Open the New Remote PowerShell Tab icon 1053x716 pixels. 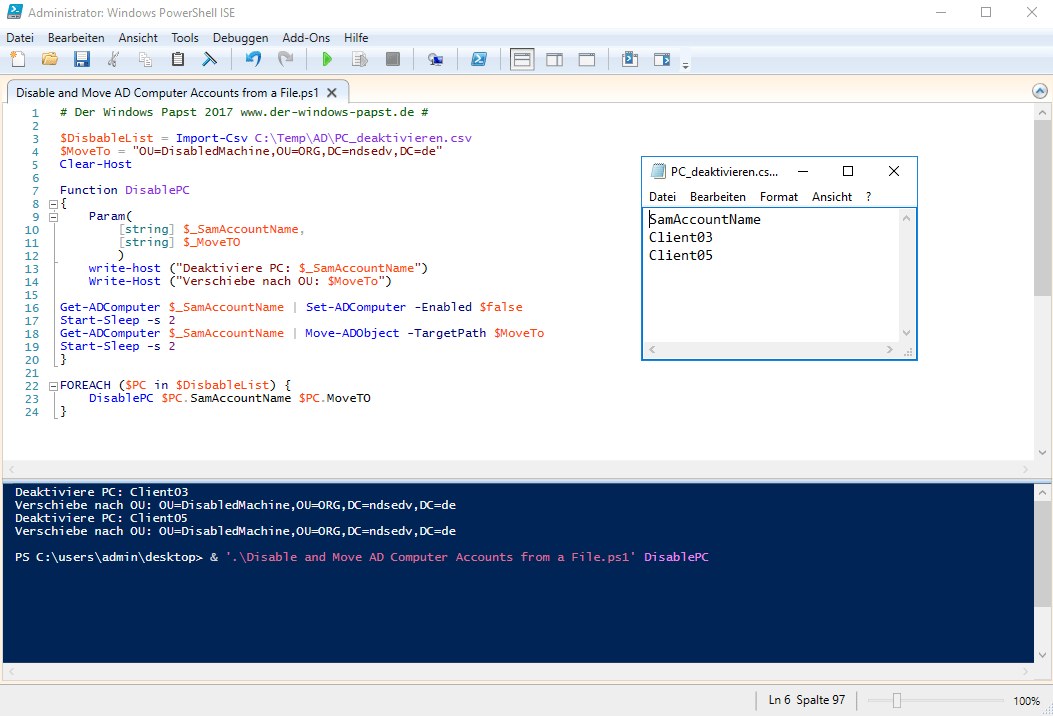[435, 60]
